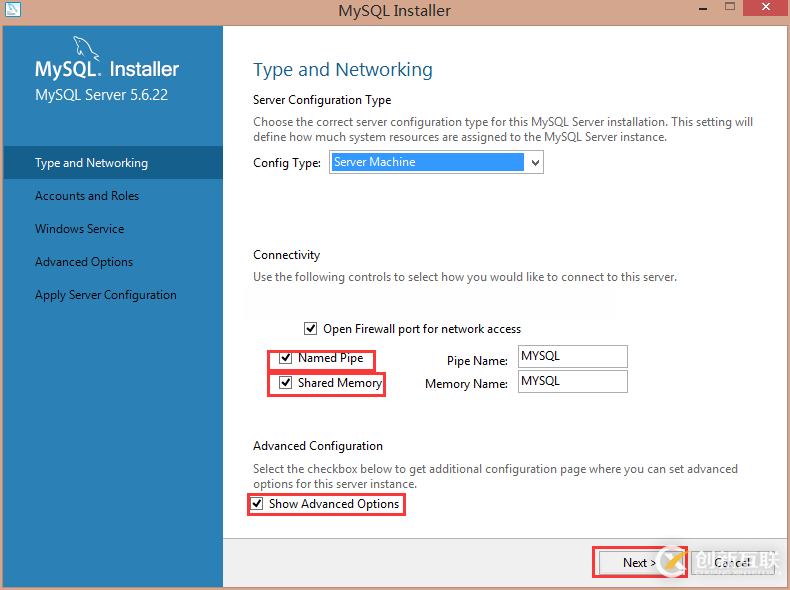The image size is (790, 590).
Task: Uncheck the Named Pipe checkbox
Action: coord(287,358)
